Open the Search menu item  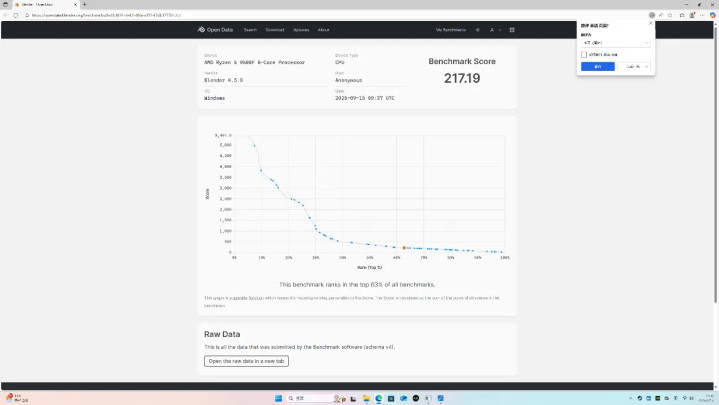tap(250, 30)
